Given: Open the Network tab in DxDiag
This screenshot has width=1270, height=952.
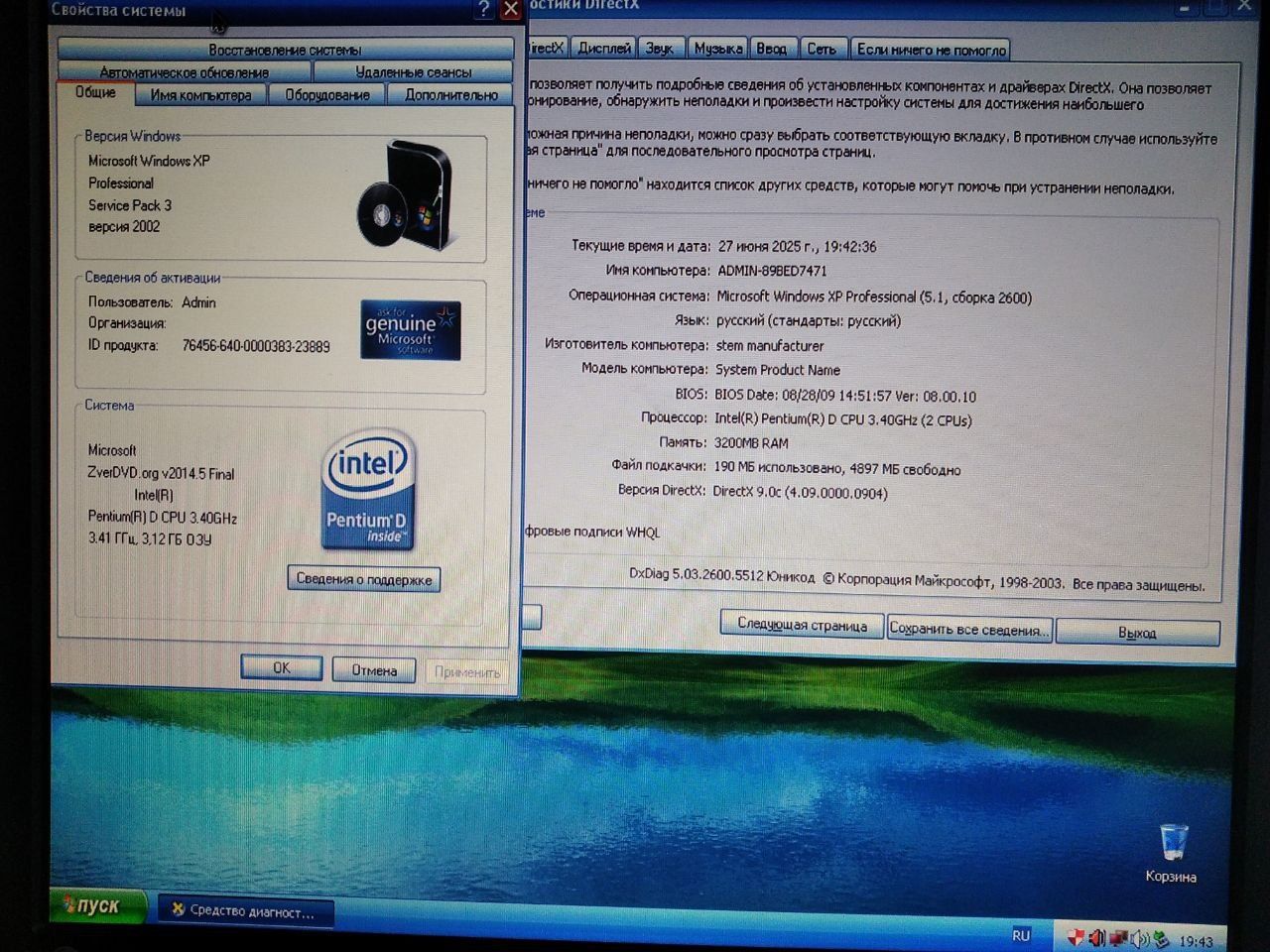Looking at the screenshot, I should click(x=821, y=48).
